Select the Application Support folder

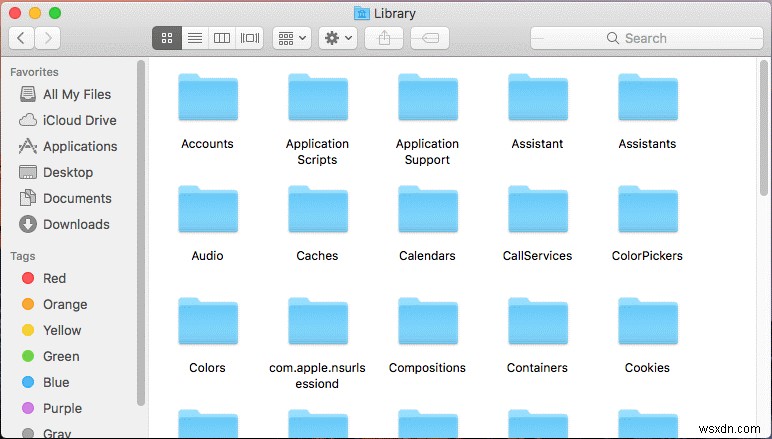[x=427, y=98]
